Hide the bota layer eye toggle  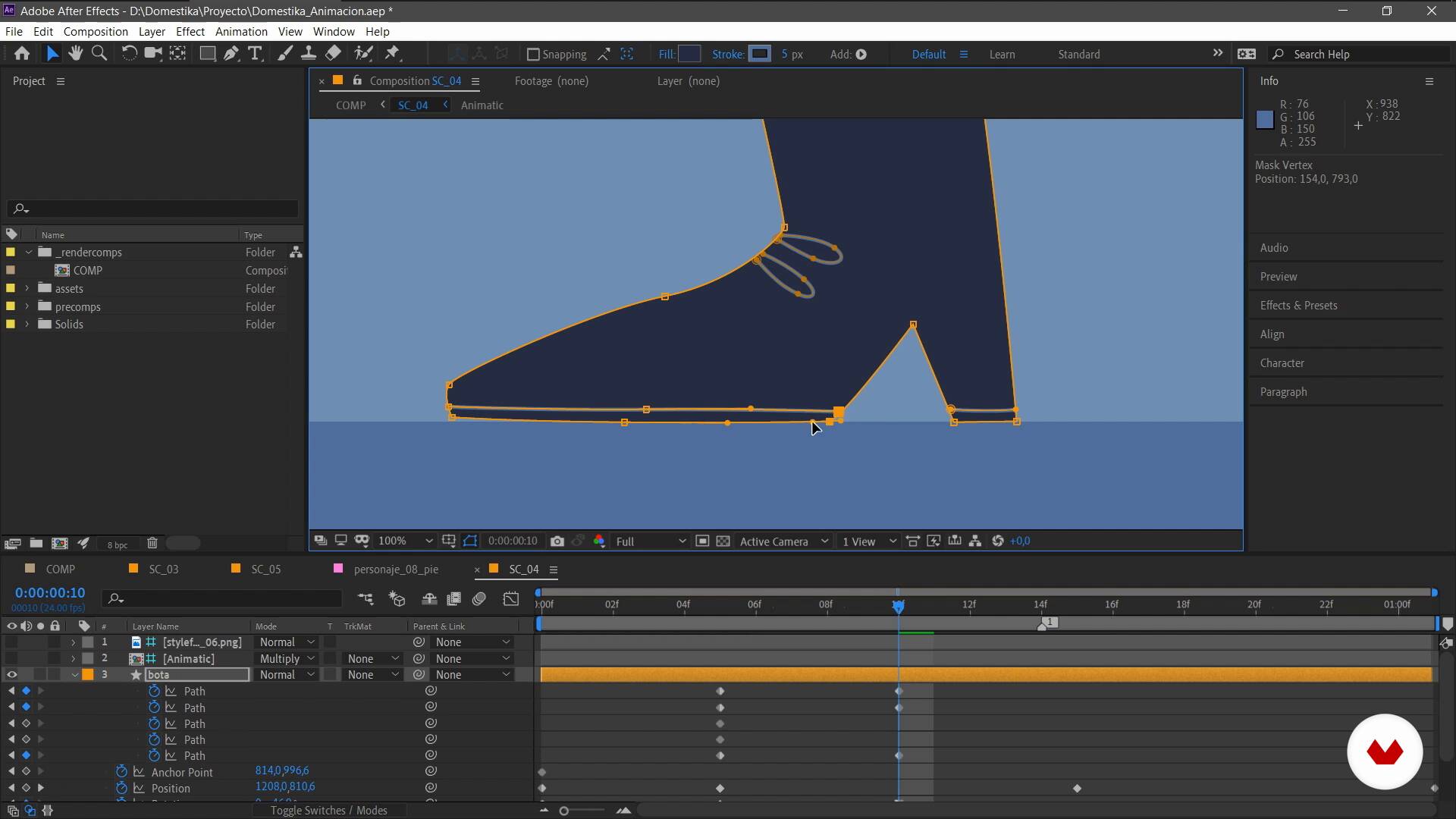pos(11,675)
